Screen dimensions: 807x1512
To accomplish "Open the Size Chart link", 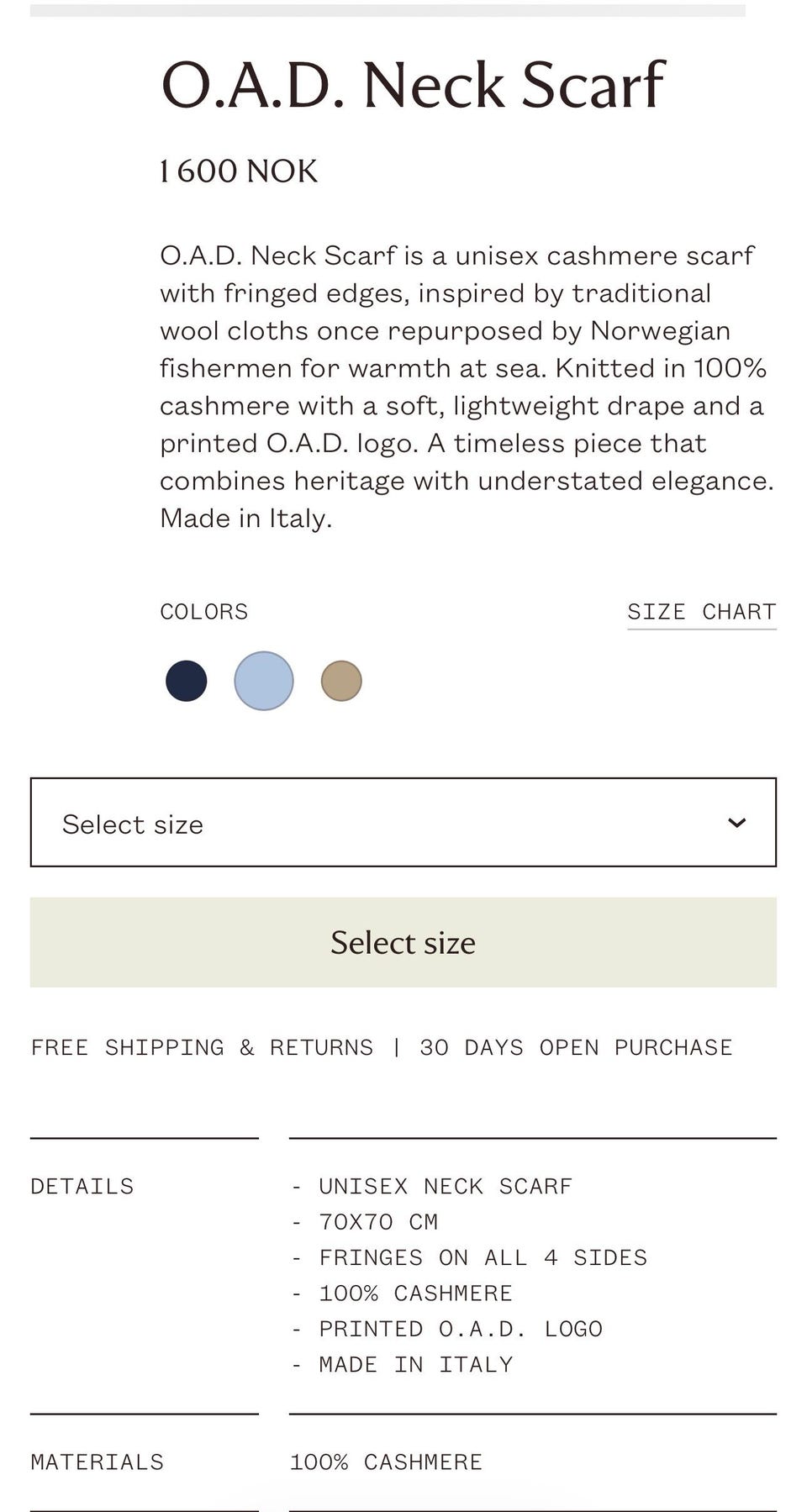I will 701,612.
